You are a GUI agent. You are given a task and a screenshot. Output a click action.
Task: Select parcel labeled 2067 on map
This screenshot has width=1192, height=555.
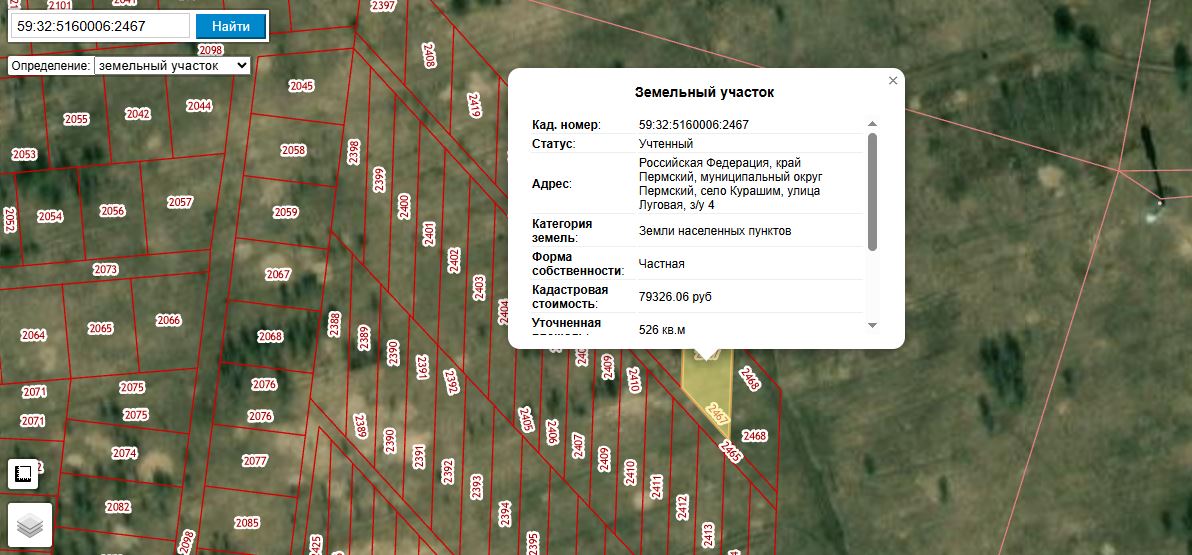coord(278,274)
